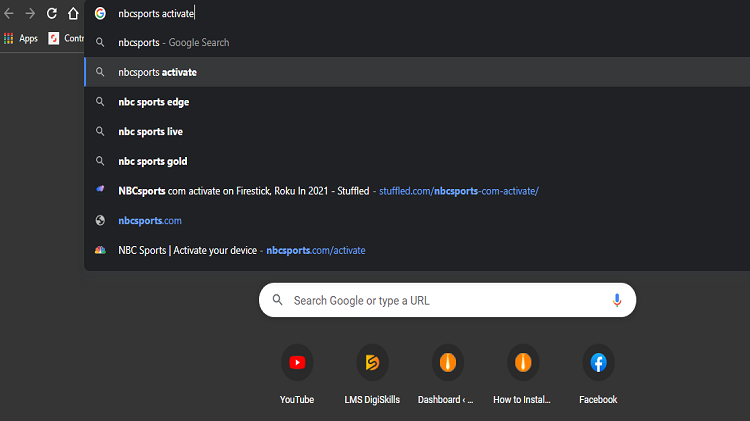
Task: Click magnifier icon in Google search box
Action: [277, 300]
